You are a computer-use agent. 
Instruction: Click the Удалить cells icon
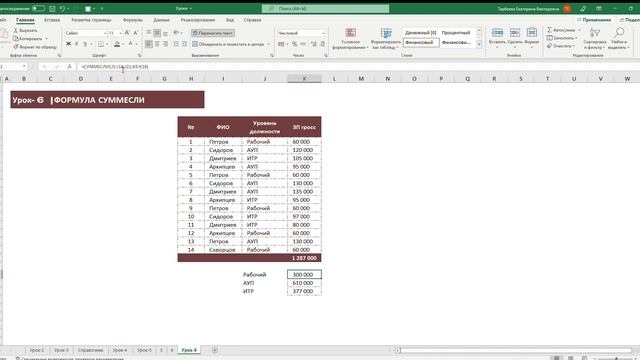click(x=515, y=33)
